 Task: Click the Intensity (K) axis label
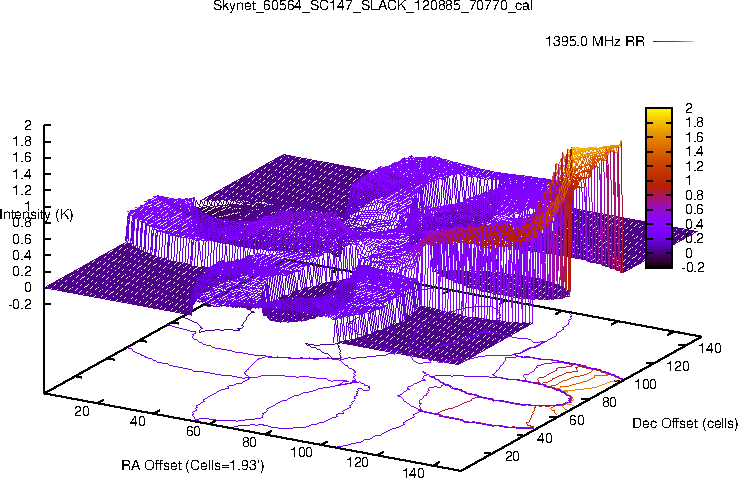click(37, 215)
